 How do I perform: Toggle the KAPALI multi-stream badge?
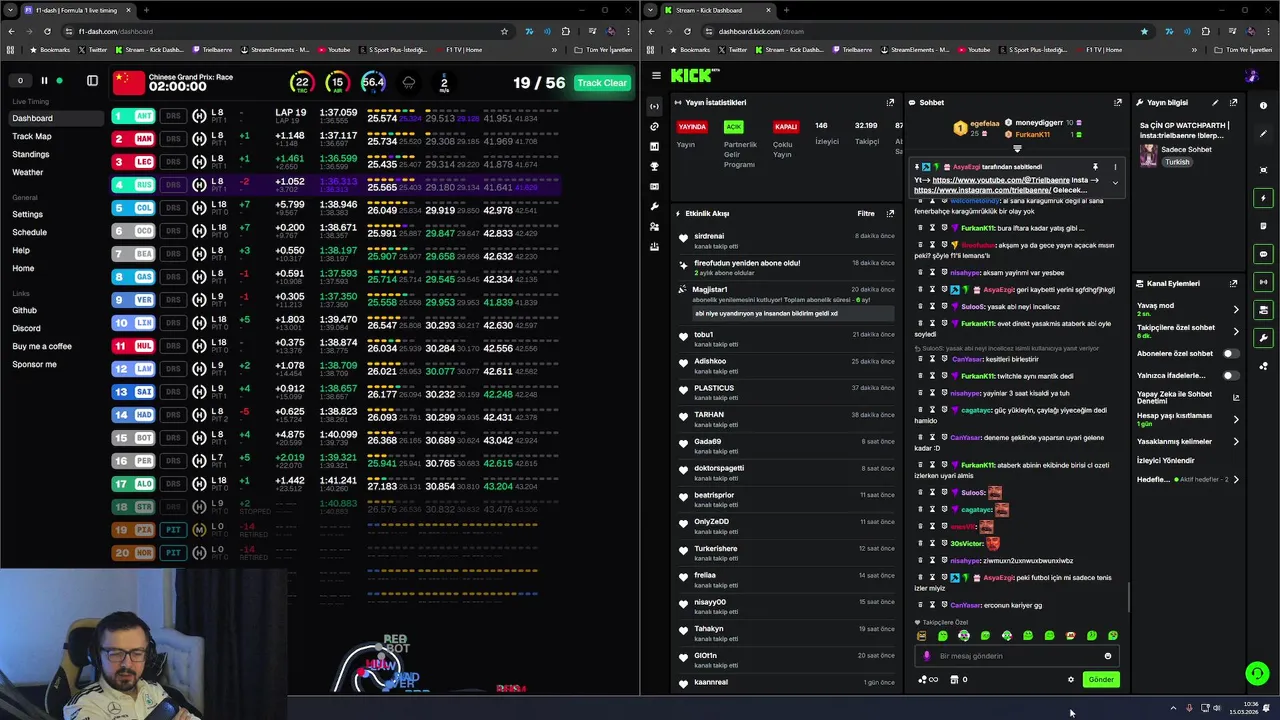(786, 127)
